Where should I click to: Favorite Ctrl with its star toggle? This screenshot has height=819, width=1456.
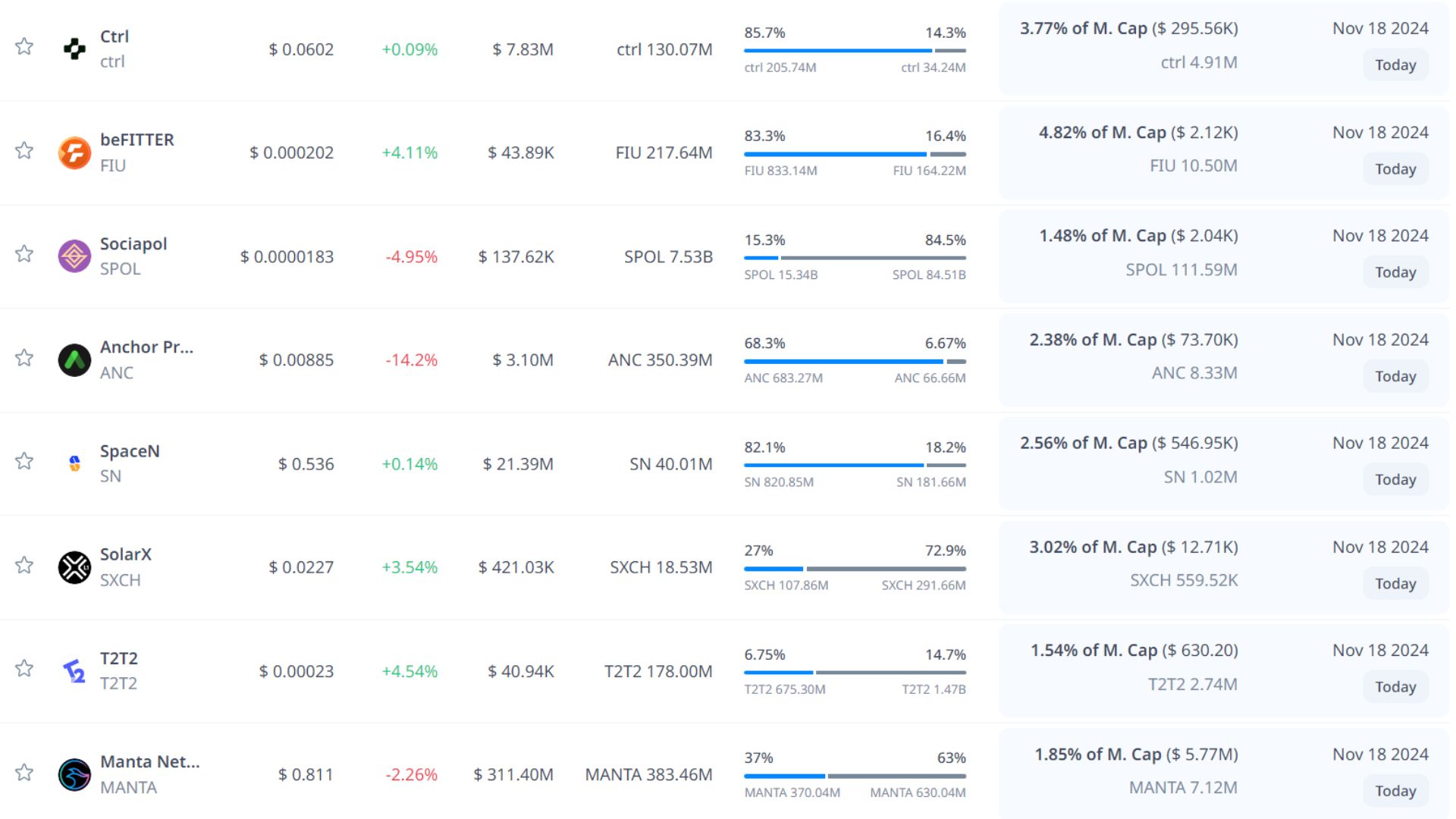click(24, 47)
